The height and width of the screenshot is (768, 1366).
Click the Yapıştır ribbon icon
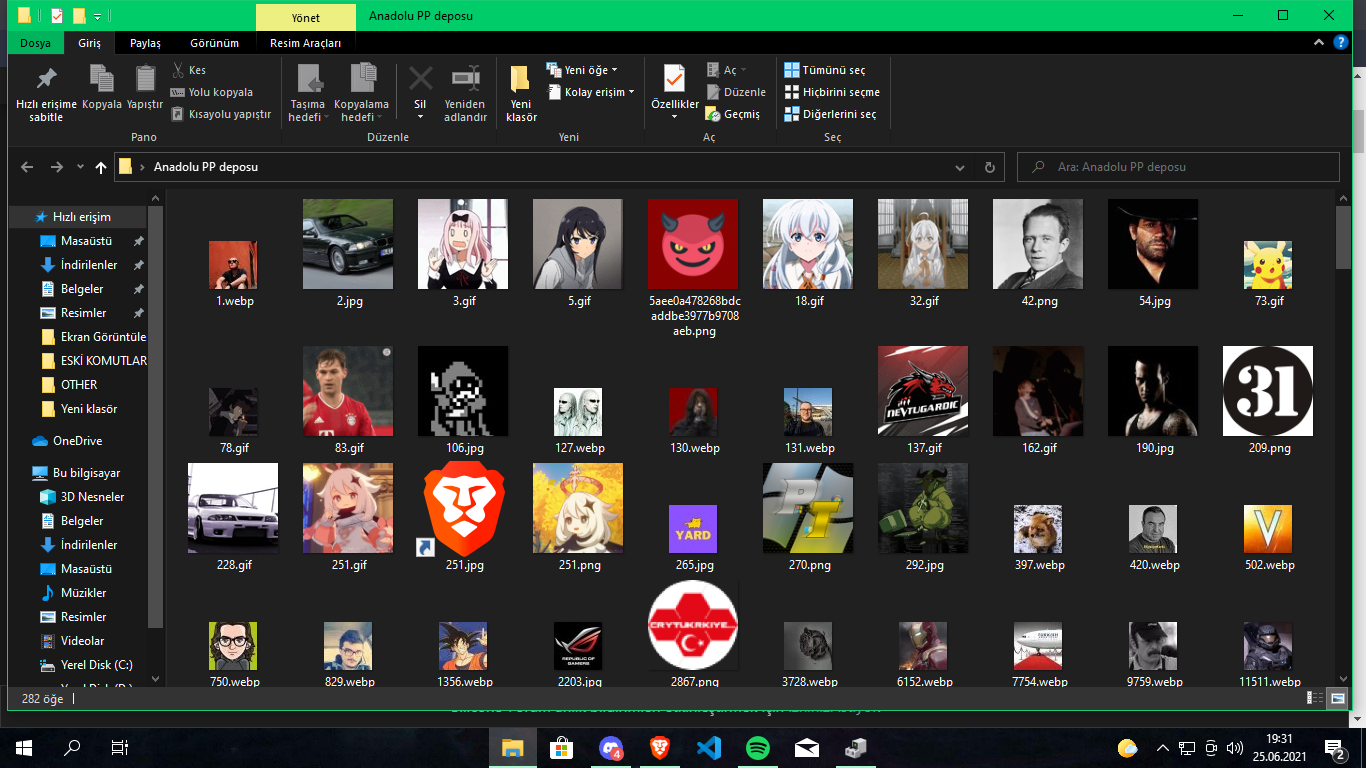(x=145, y=87)
